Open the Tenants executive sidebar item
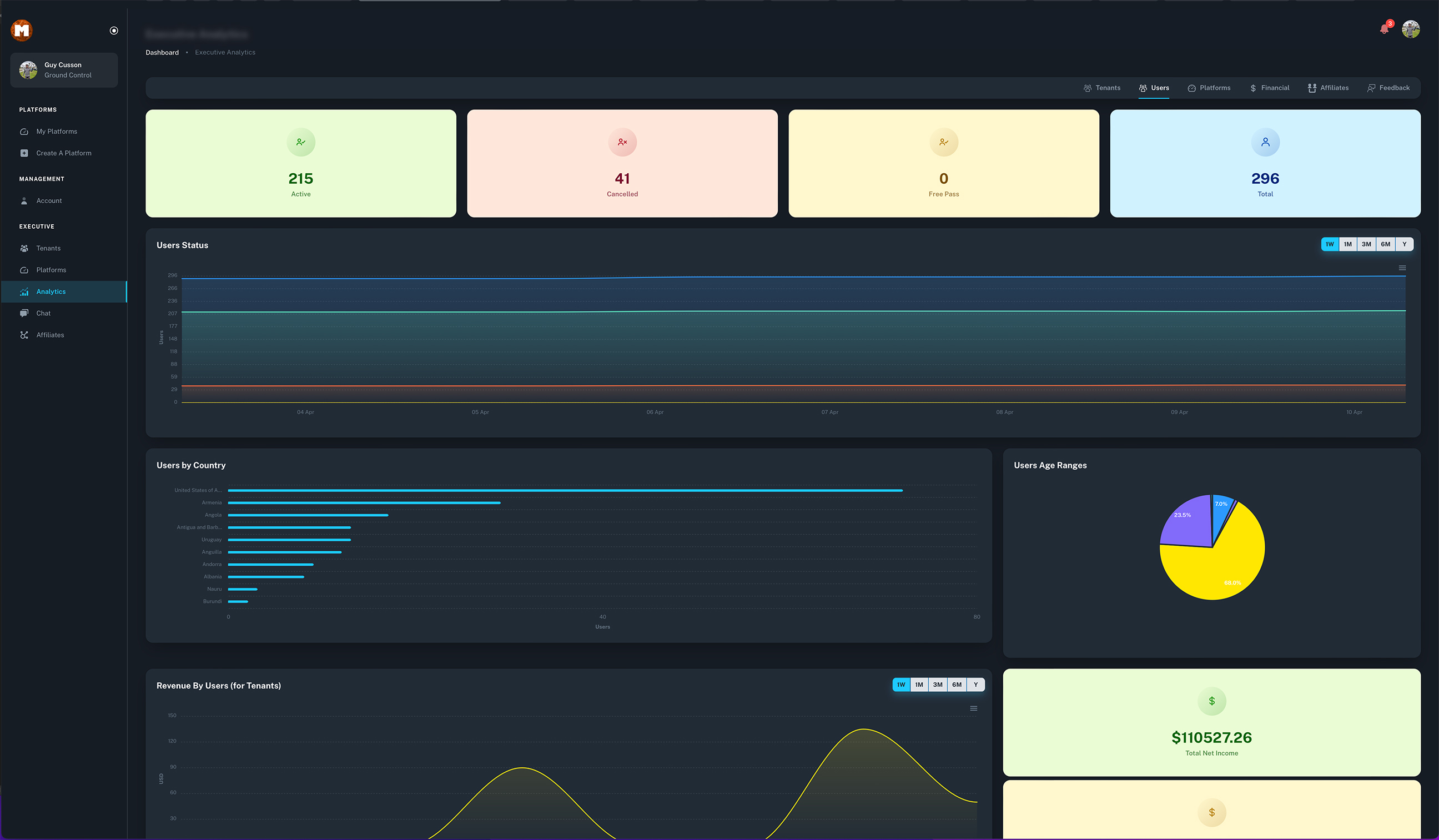Screen dimensions: 1439x840 (x=48, y=248)
